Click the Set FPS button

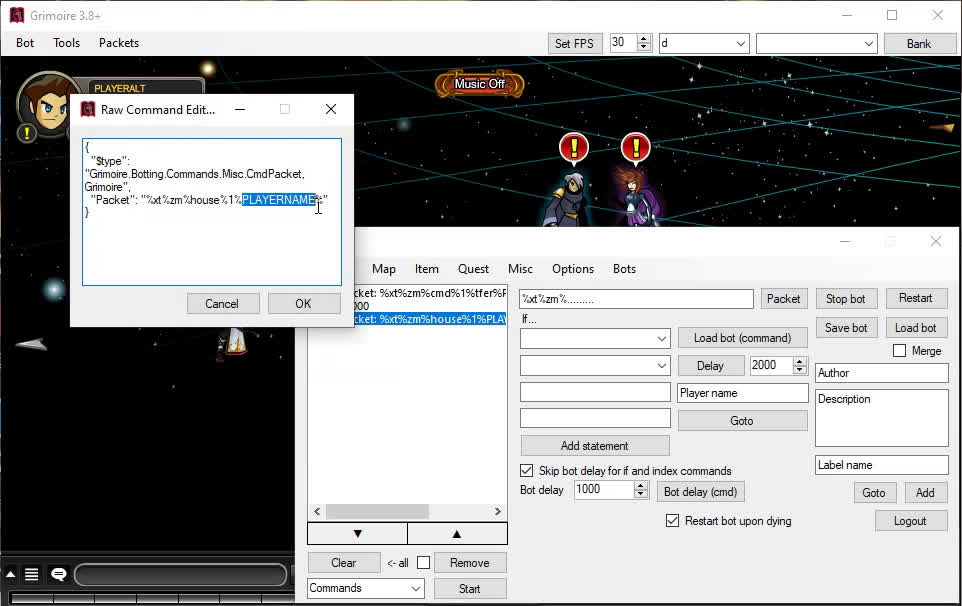tap(574, 44)
